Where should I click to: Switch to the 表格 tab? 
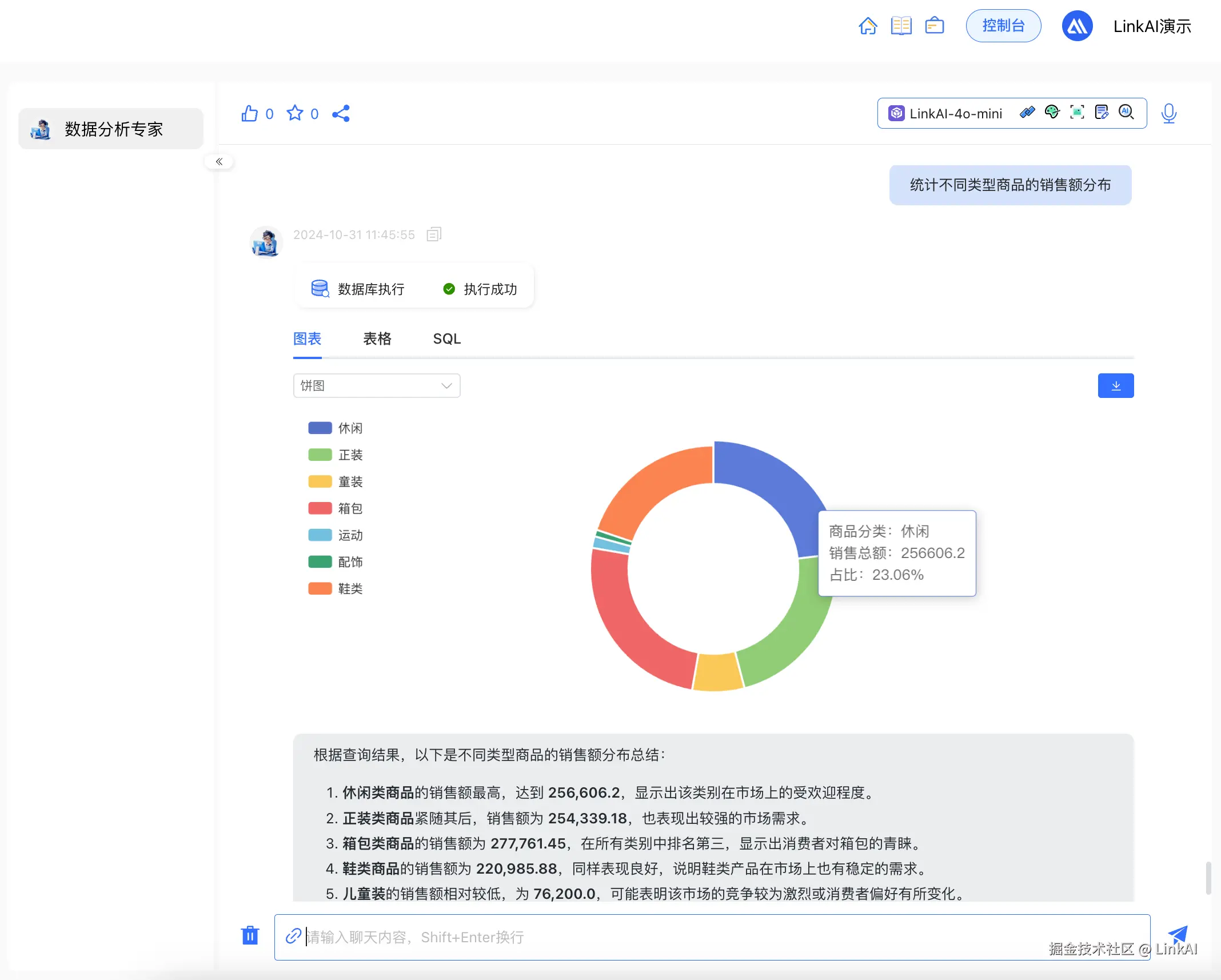pos(377,338)
